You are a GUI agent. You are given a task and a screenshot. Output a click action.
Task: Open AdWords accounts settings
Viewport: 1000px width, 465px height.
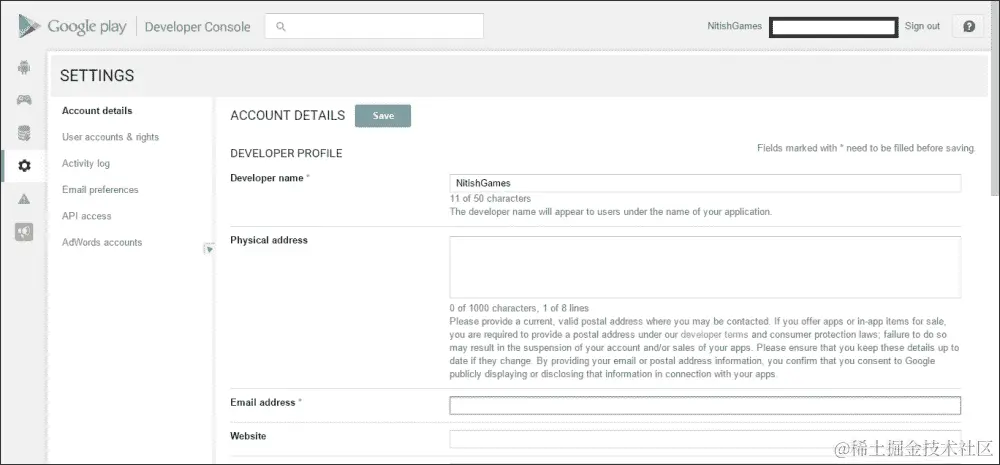click(102, 242)
